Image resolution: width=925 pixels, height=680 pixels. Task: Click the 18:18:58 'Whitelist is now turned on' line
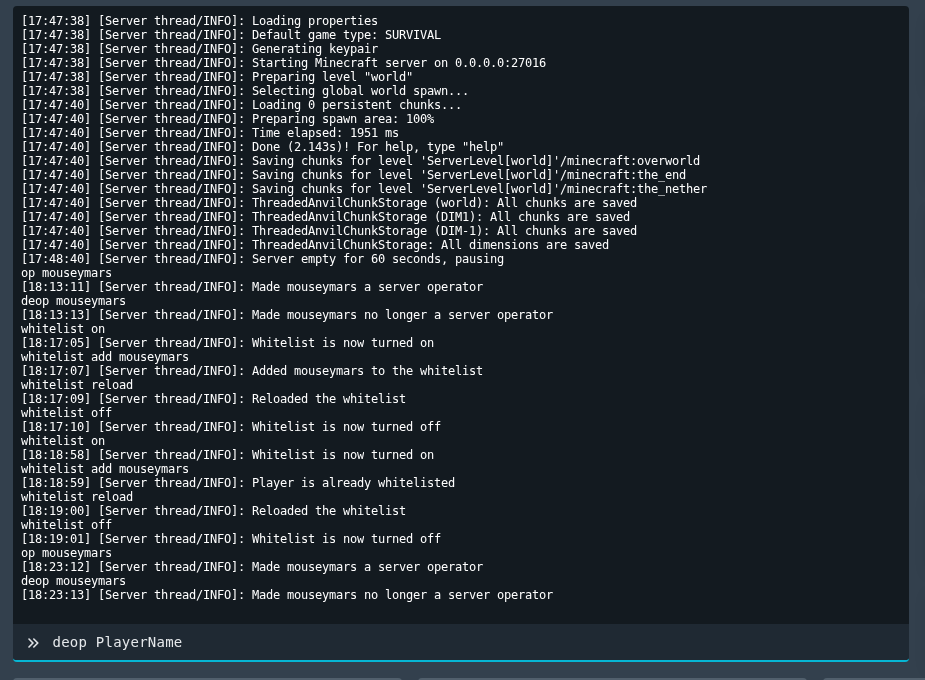click(x=228, y=455)
